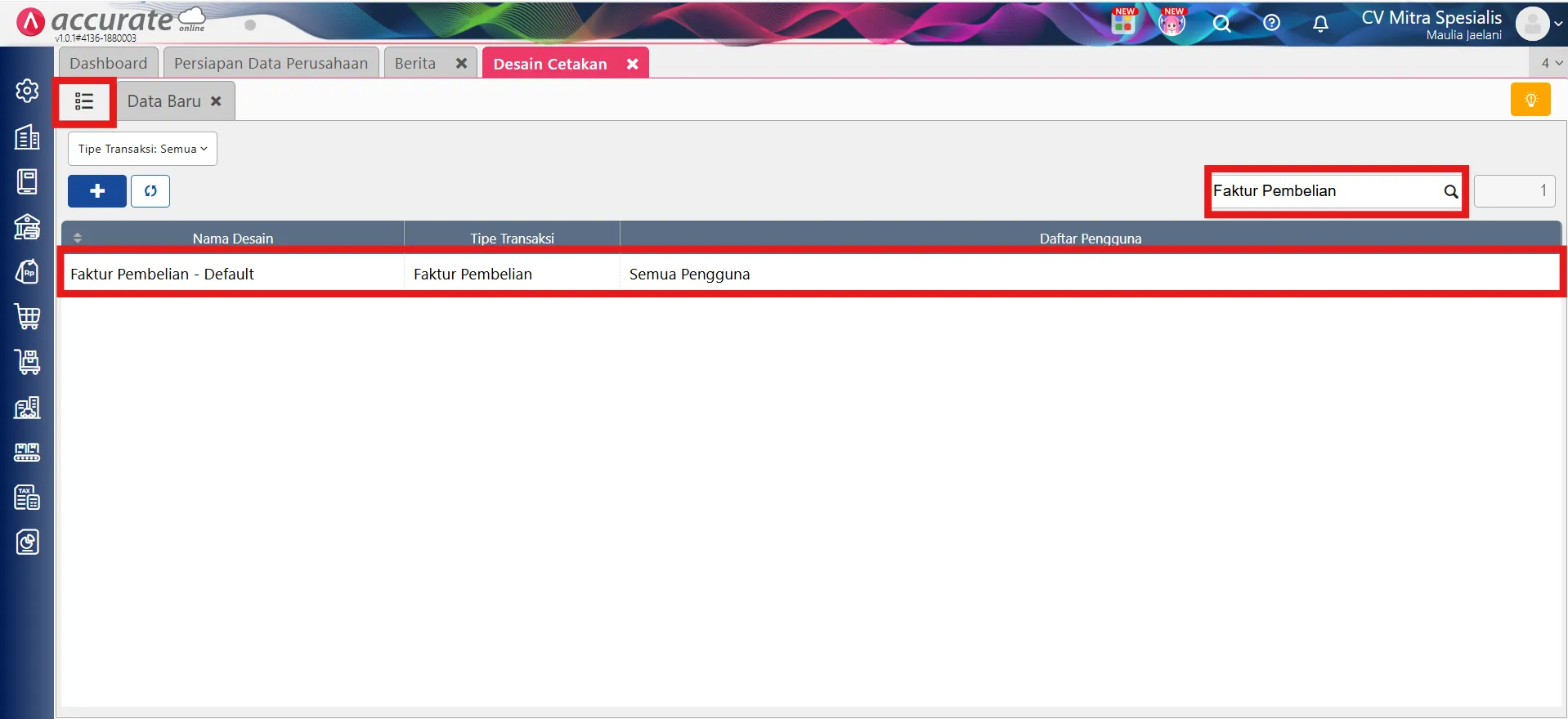
Task: Sort using the arrows in Nama Desain header
Action: point(78,238)
